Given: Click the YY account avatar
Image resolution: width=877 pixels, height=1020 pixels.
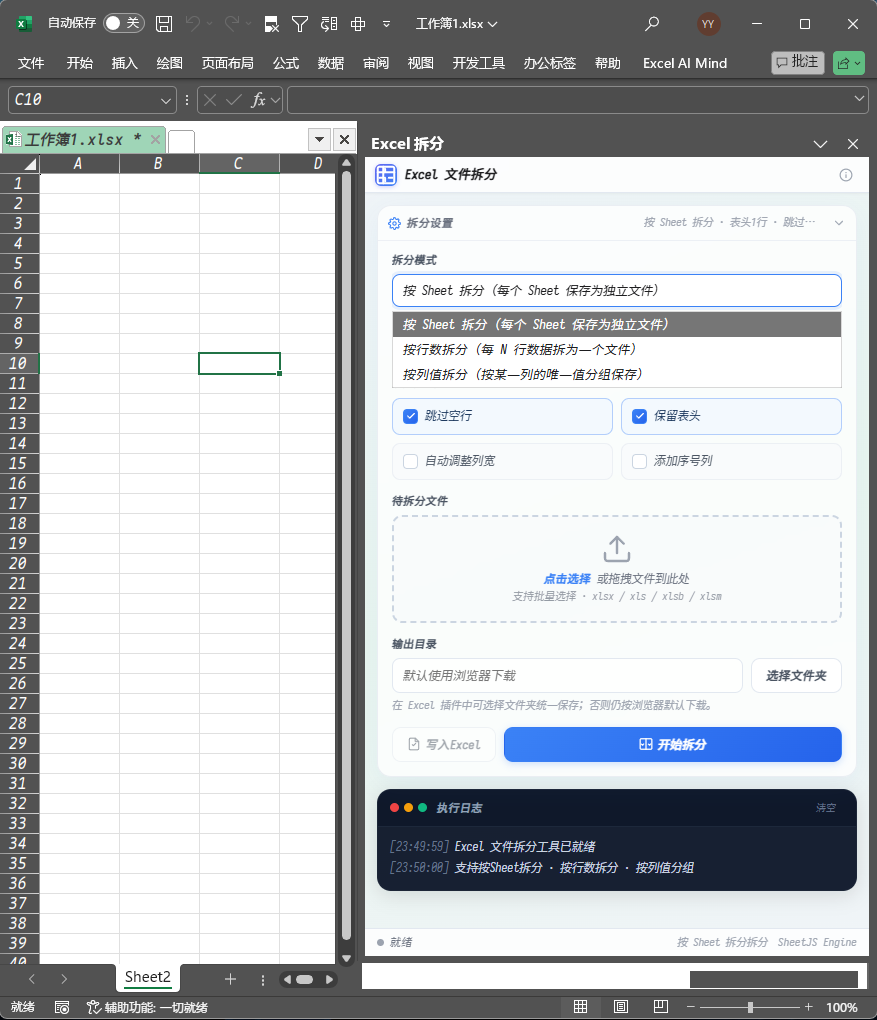Looking at the screenshot, I should 708,24.
